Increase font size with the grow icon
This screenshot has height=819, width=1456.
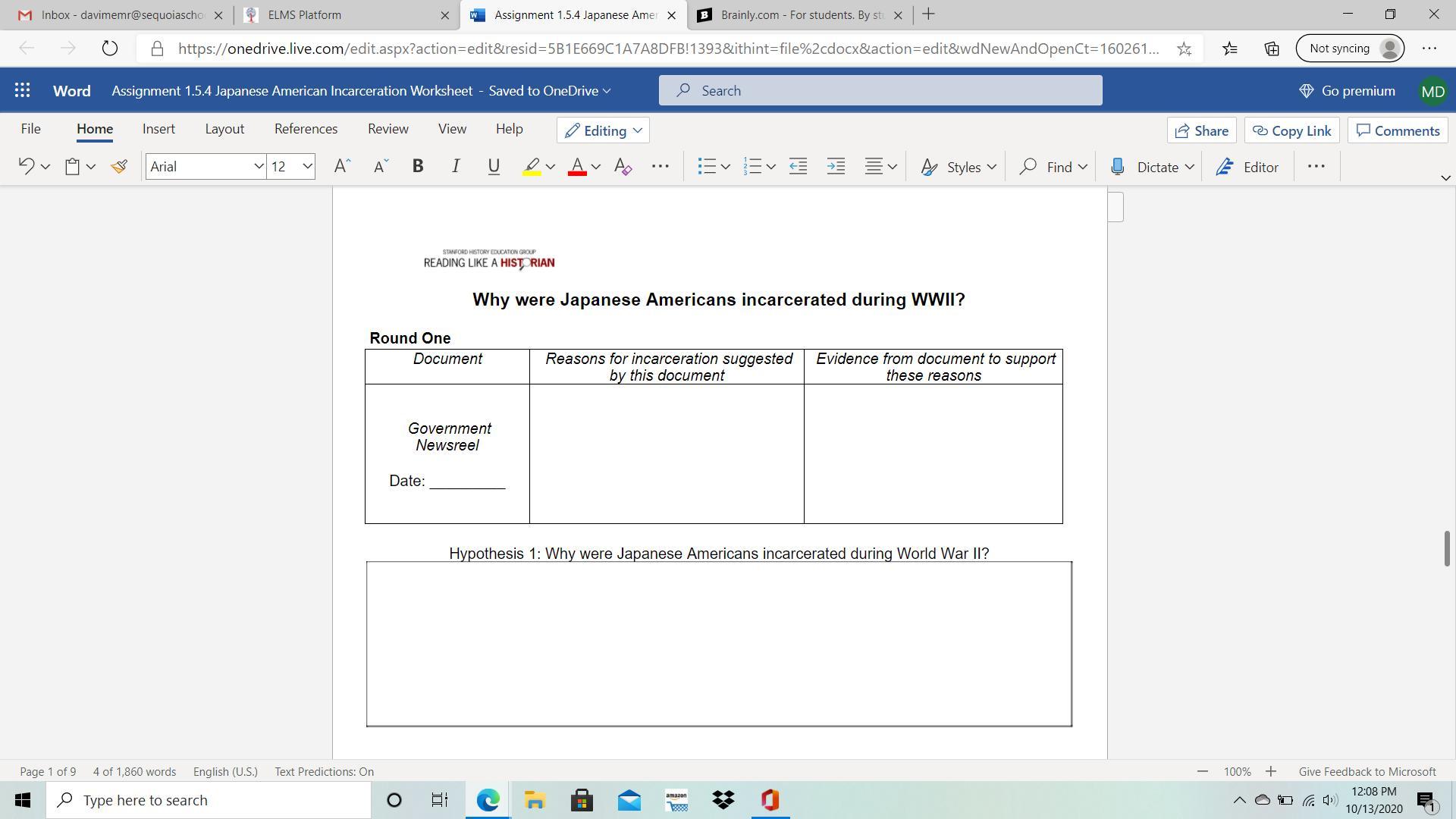pyautogui.click(x=342, y=167)
